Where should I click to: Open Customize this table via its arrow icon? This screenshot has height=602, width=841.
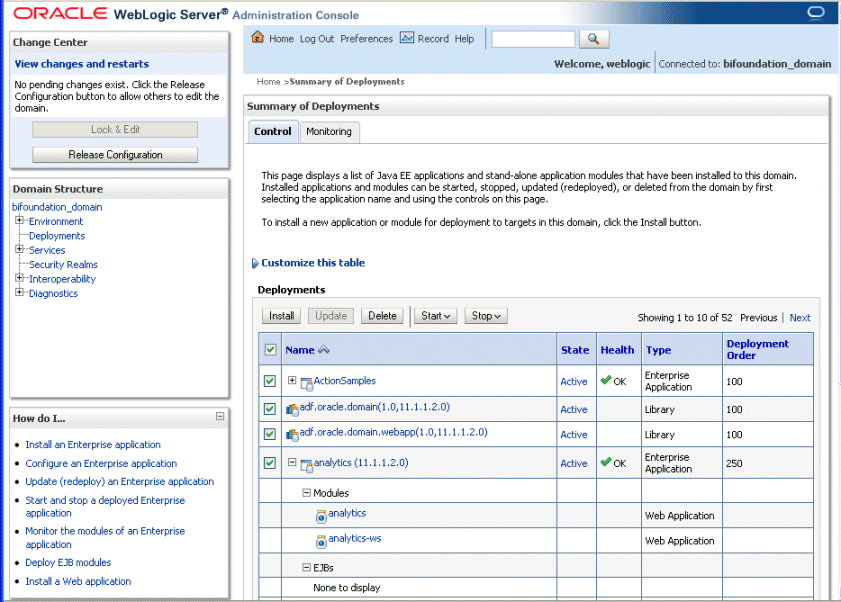pyautogui.click(x=255, y=261)
